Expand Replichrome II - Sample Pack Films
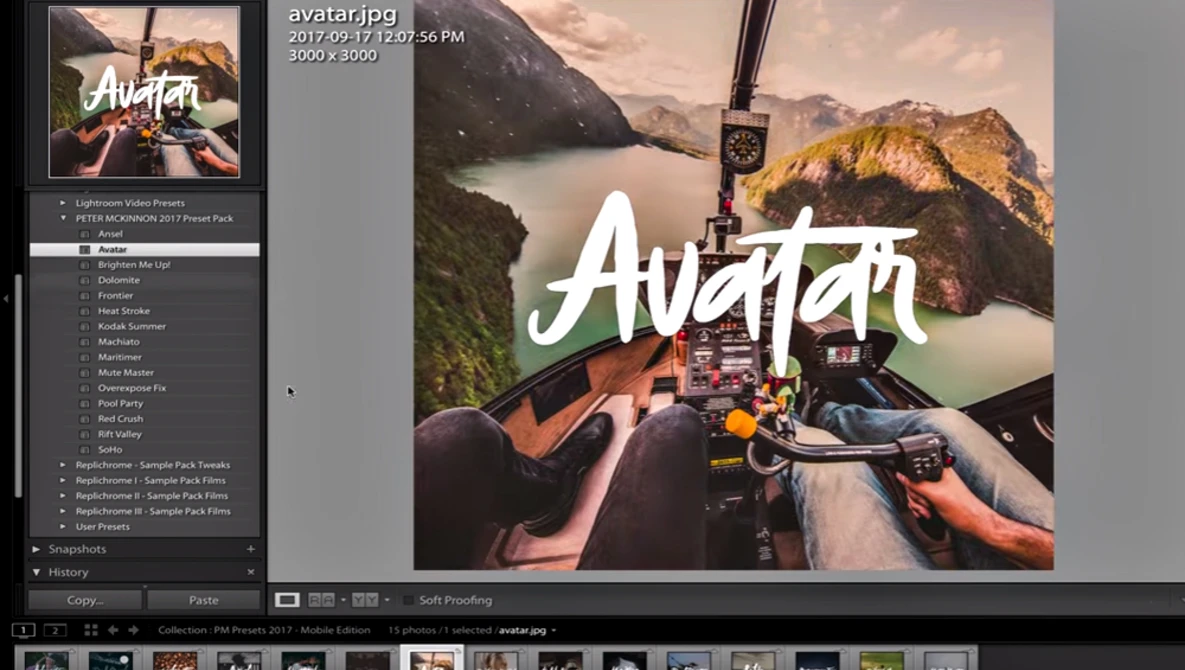This screenshot has width=1185, height=670. [63, 496]
